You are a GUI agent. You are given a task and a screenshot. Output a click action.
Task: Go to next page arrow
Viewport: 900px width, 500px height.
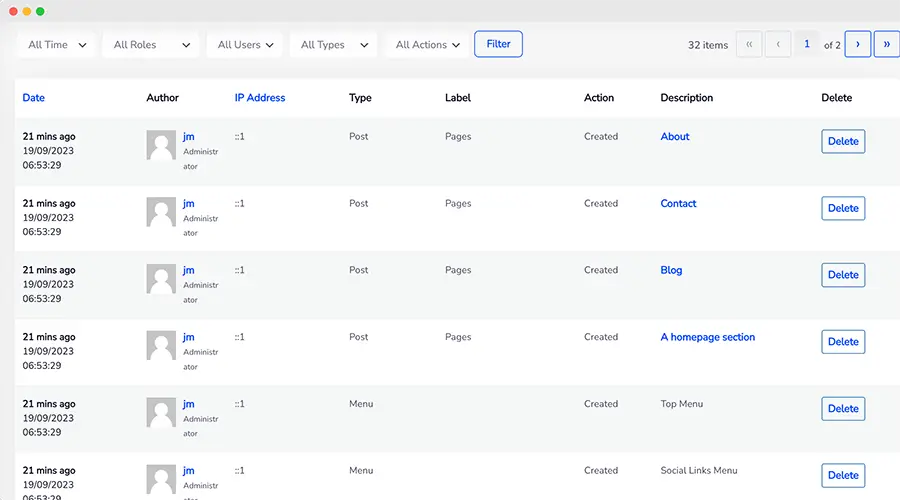click(x=858, y=44)
